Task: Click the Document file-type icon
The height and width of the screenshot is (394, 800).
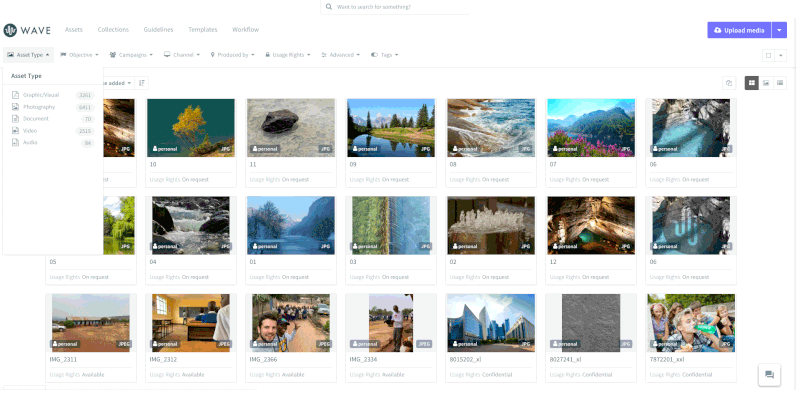Action: click(15, 118)
